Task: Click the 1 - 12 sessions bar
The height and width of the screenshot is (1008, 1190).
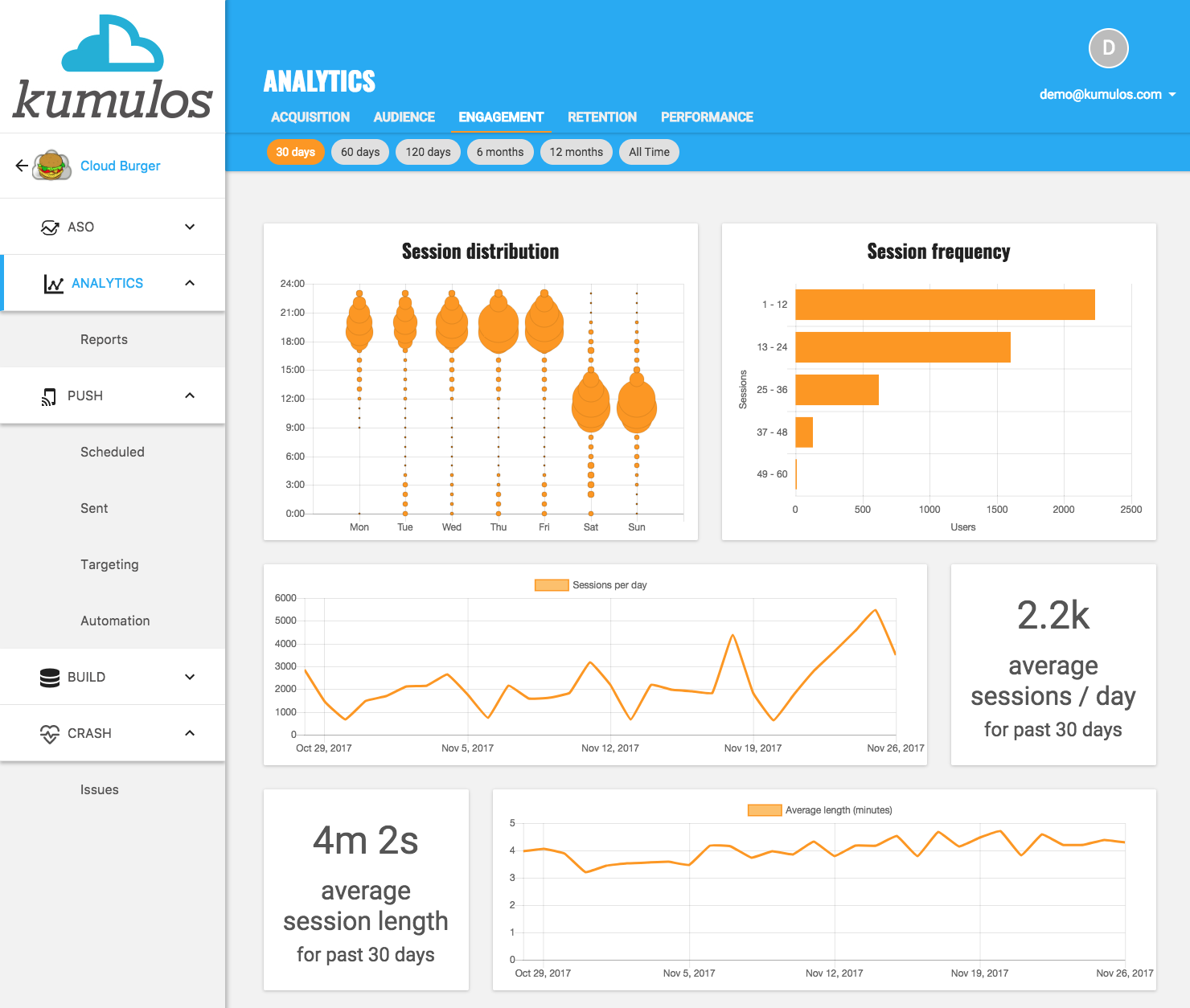Action: pyautogui.click(x=945, y=305)
